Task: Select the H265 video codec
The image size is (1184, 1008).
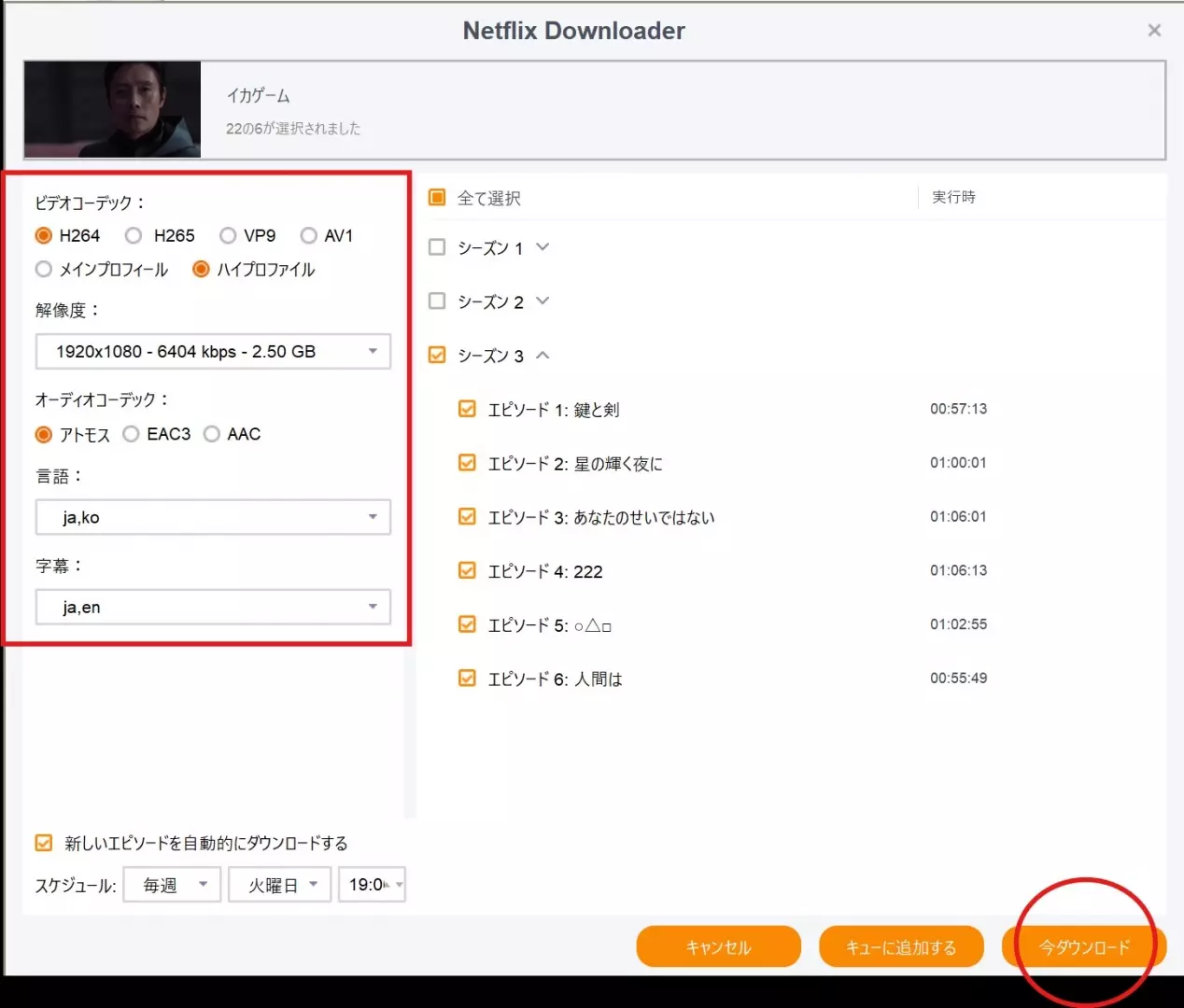Action: (134, 235)
